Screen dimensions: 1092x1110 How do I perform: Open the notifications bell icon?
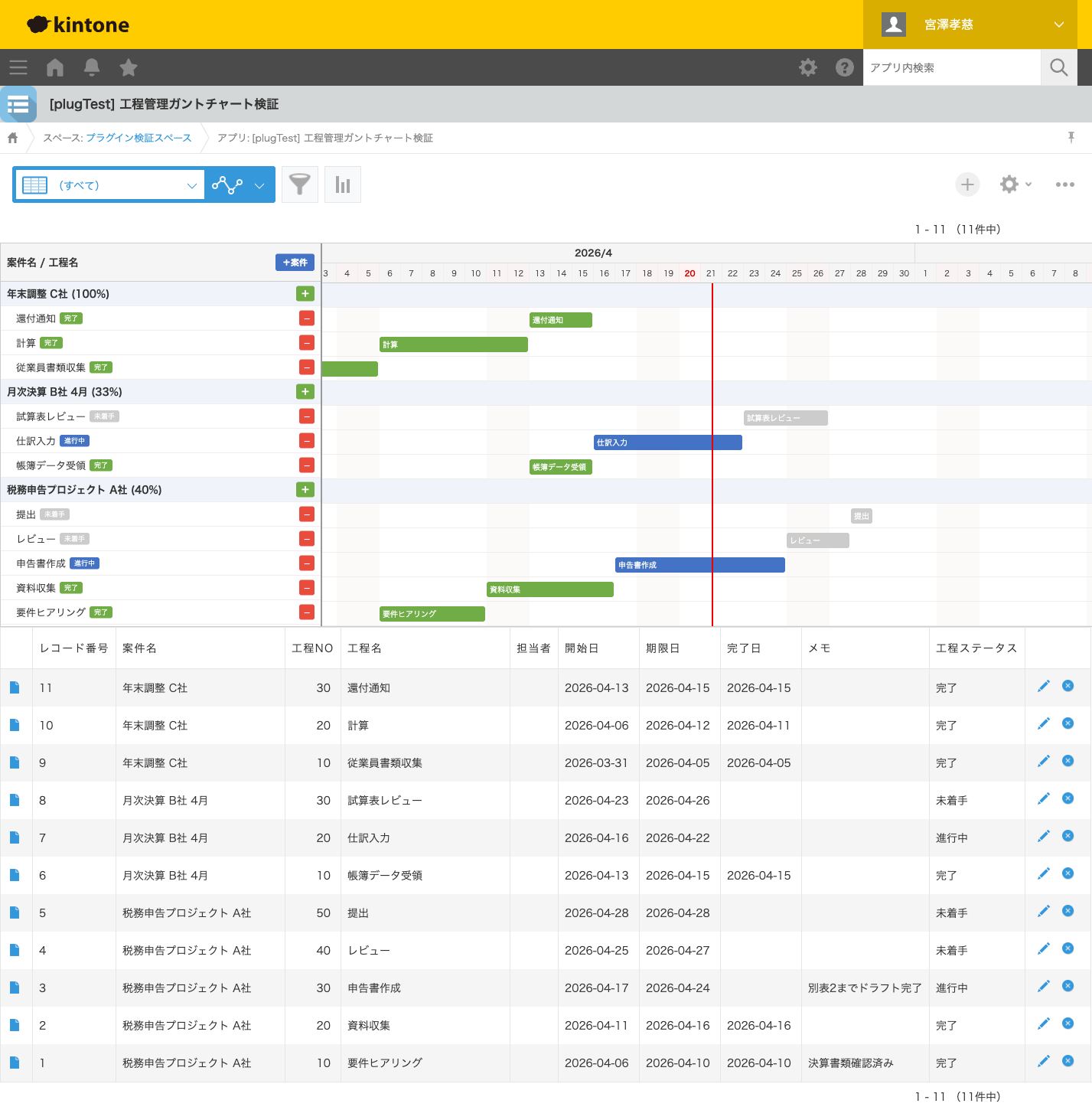pos(92,67)
